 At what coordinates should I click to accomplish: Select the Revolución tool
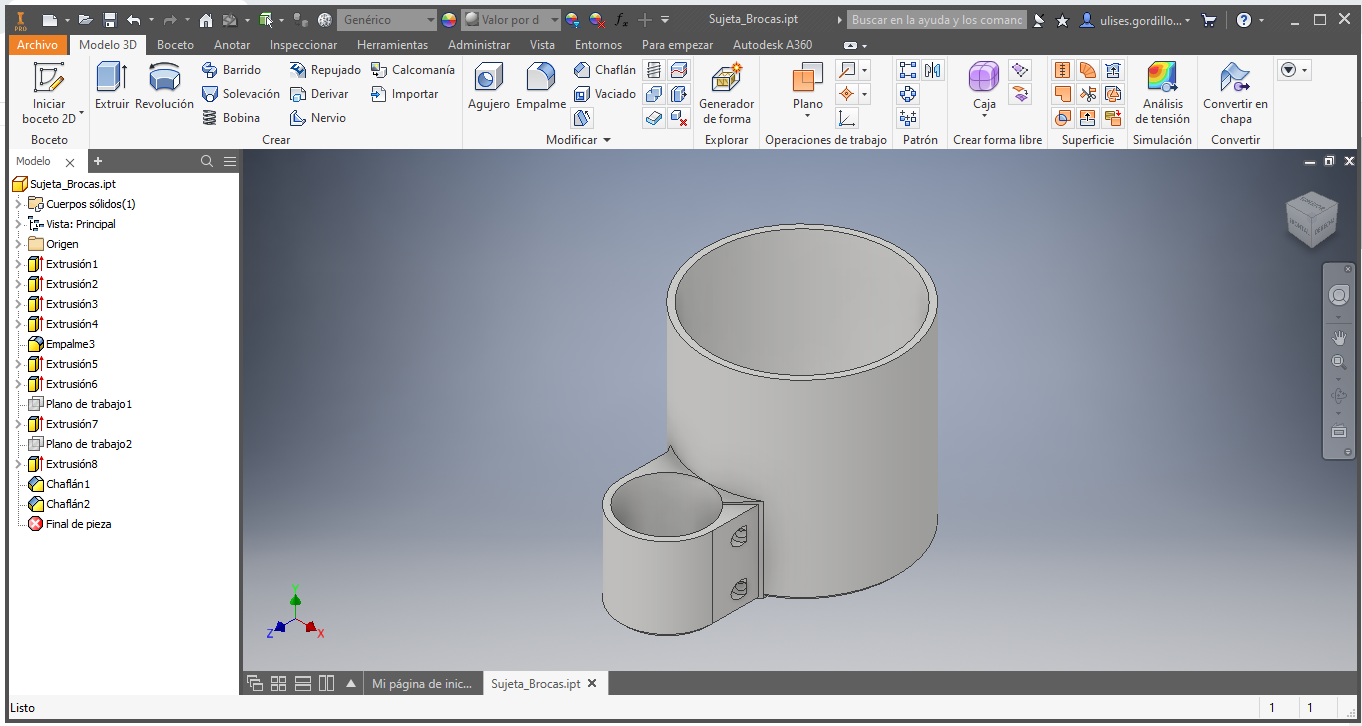point(164,86)
